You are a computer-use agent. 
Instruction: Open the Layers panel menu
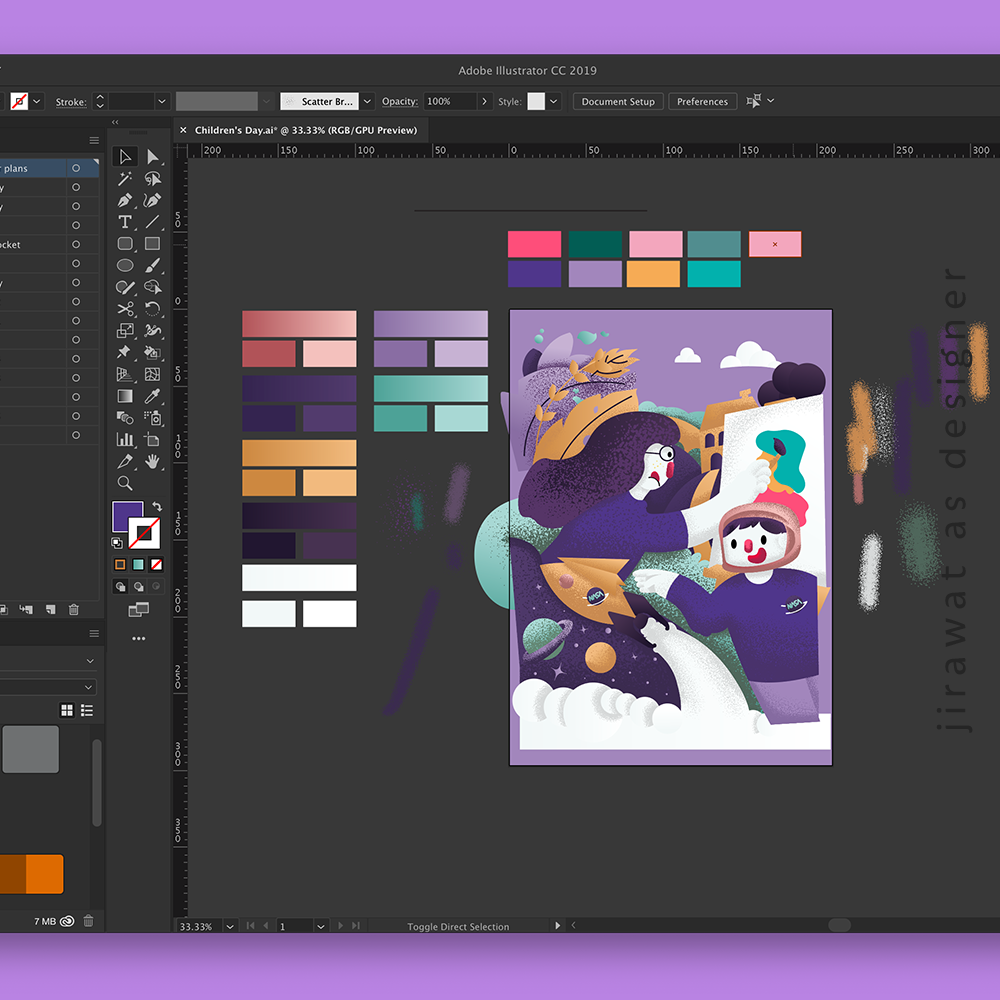point(94,140)
